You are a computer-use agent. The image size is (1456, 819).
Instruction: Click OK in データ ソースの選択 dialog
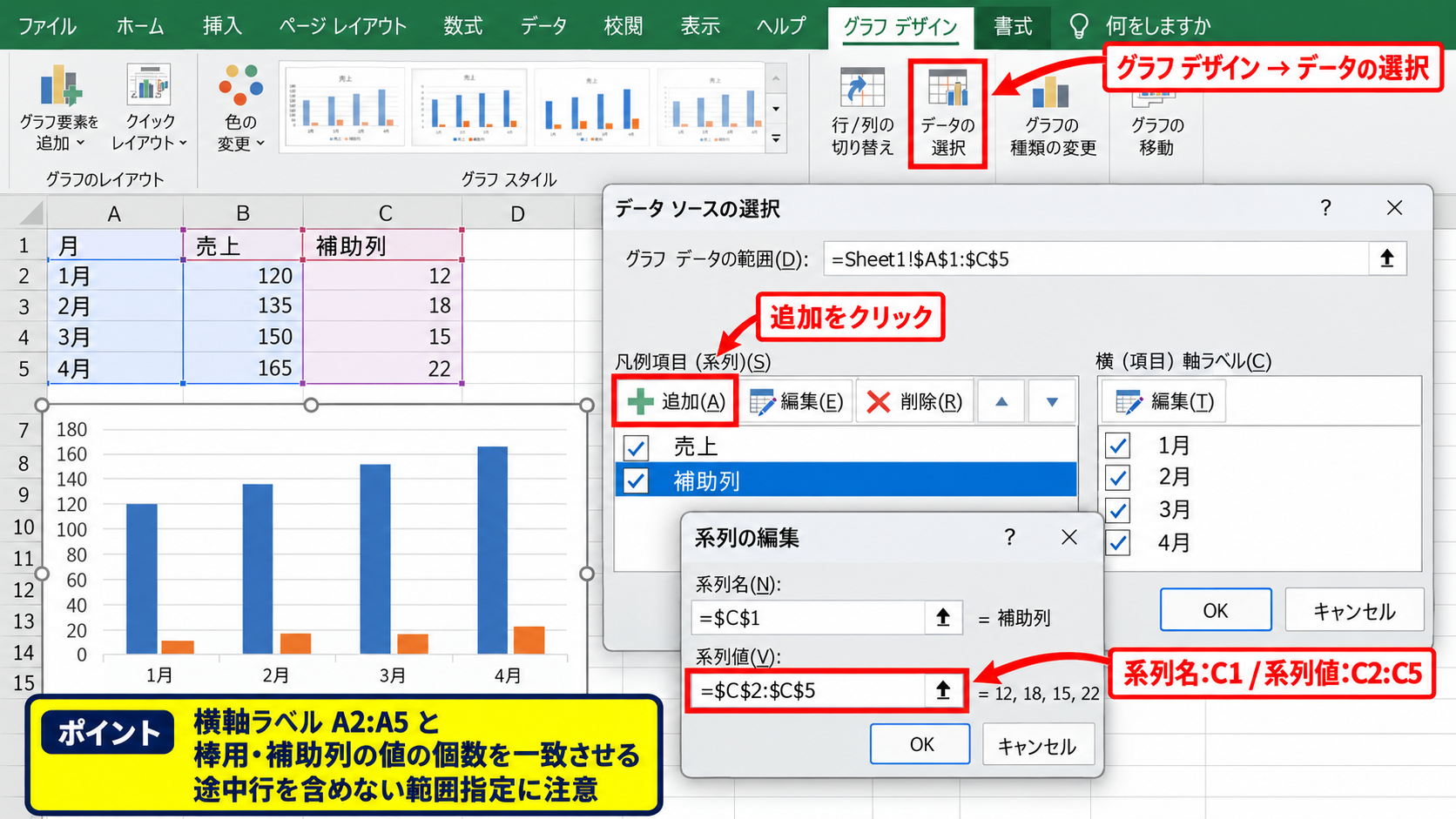click(1216, 610)
